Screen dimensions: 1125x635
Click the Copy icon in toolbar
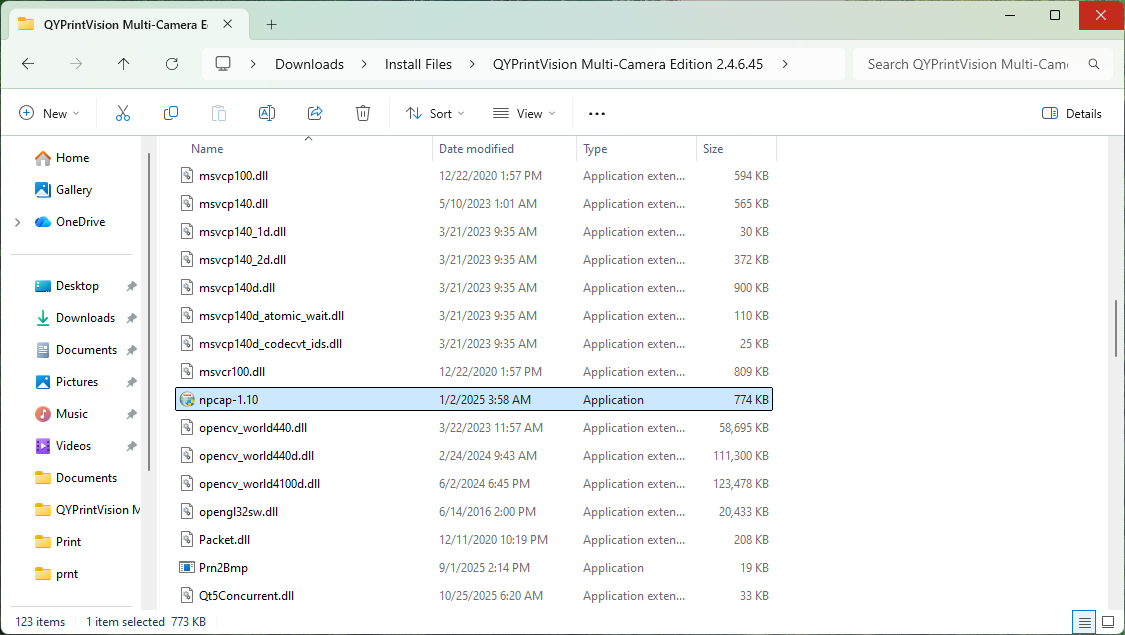click(x=171, y=113)
